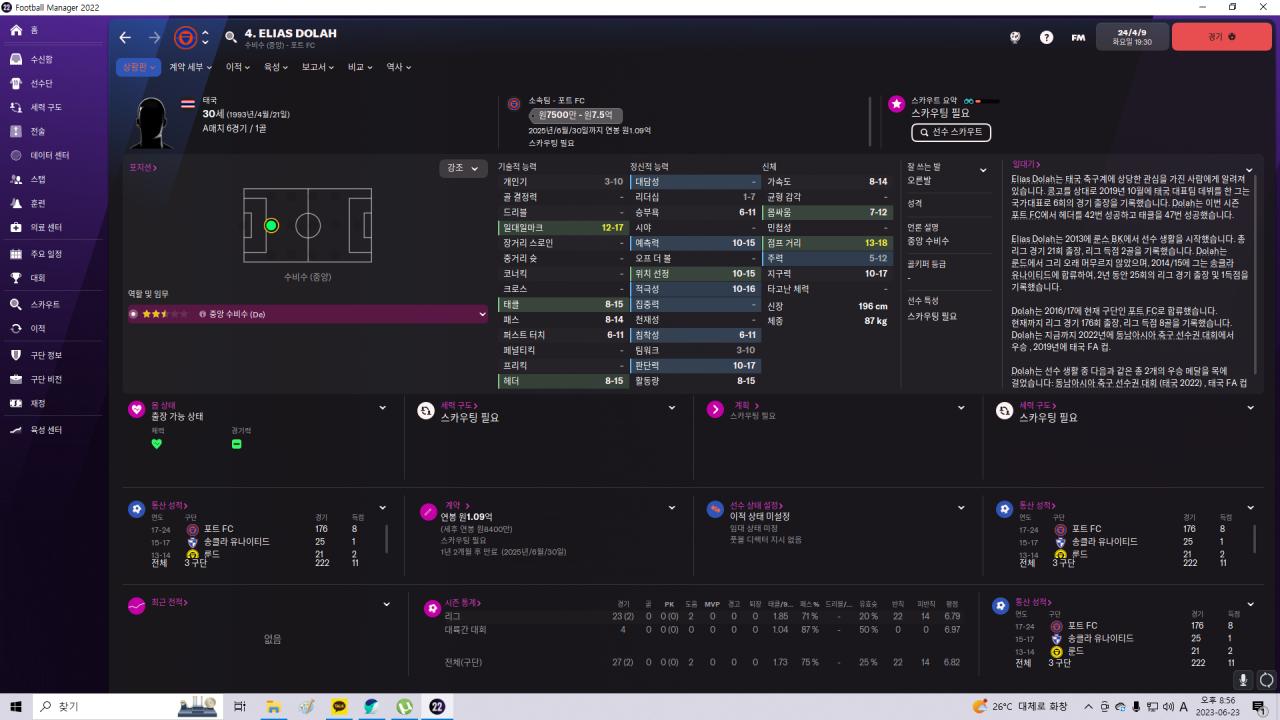Click the 포지션 section link

coord(142,168)
